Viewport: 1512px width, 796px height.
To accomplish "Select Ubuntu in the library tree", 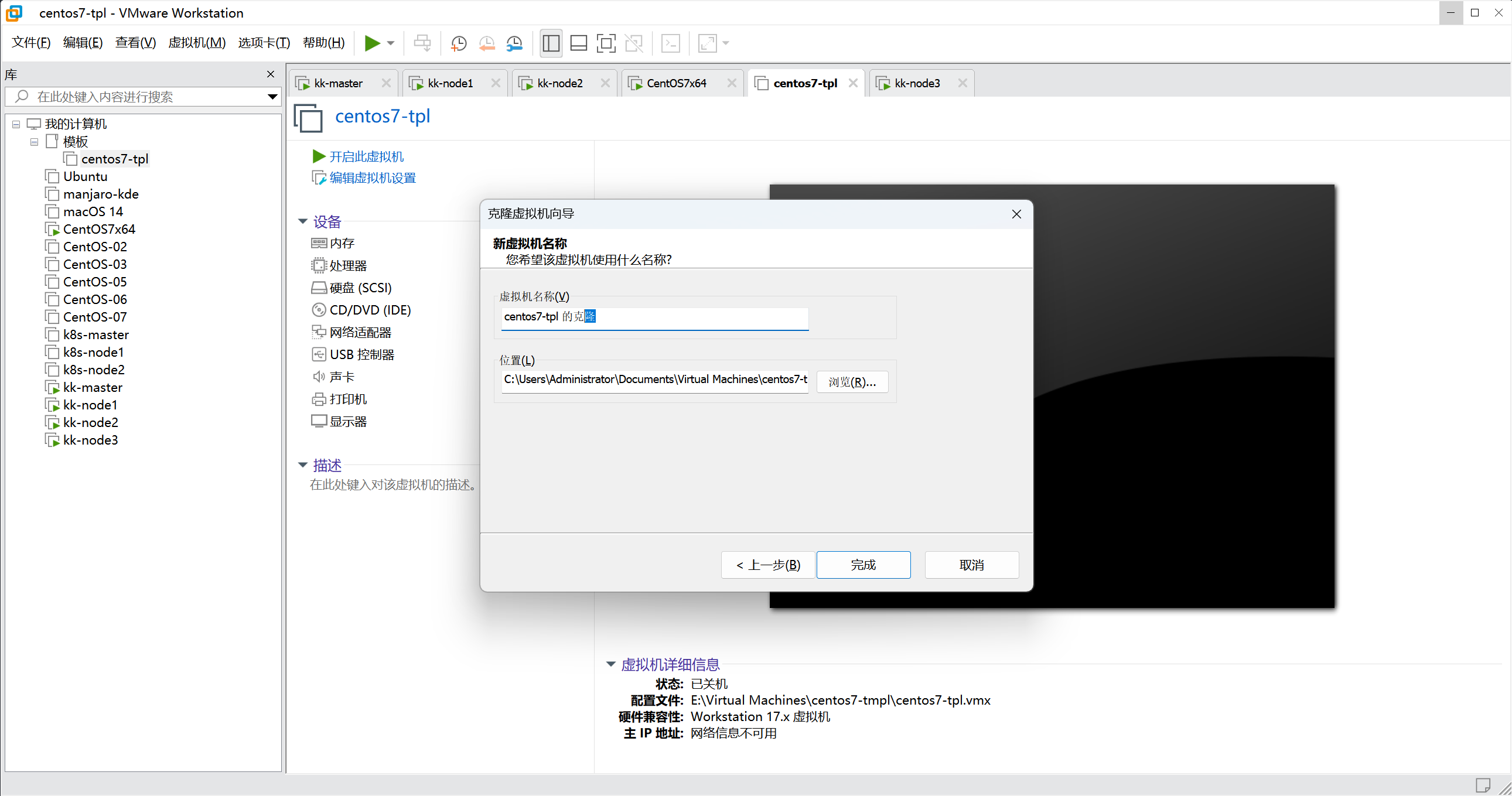I will coord(85,177).
